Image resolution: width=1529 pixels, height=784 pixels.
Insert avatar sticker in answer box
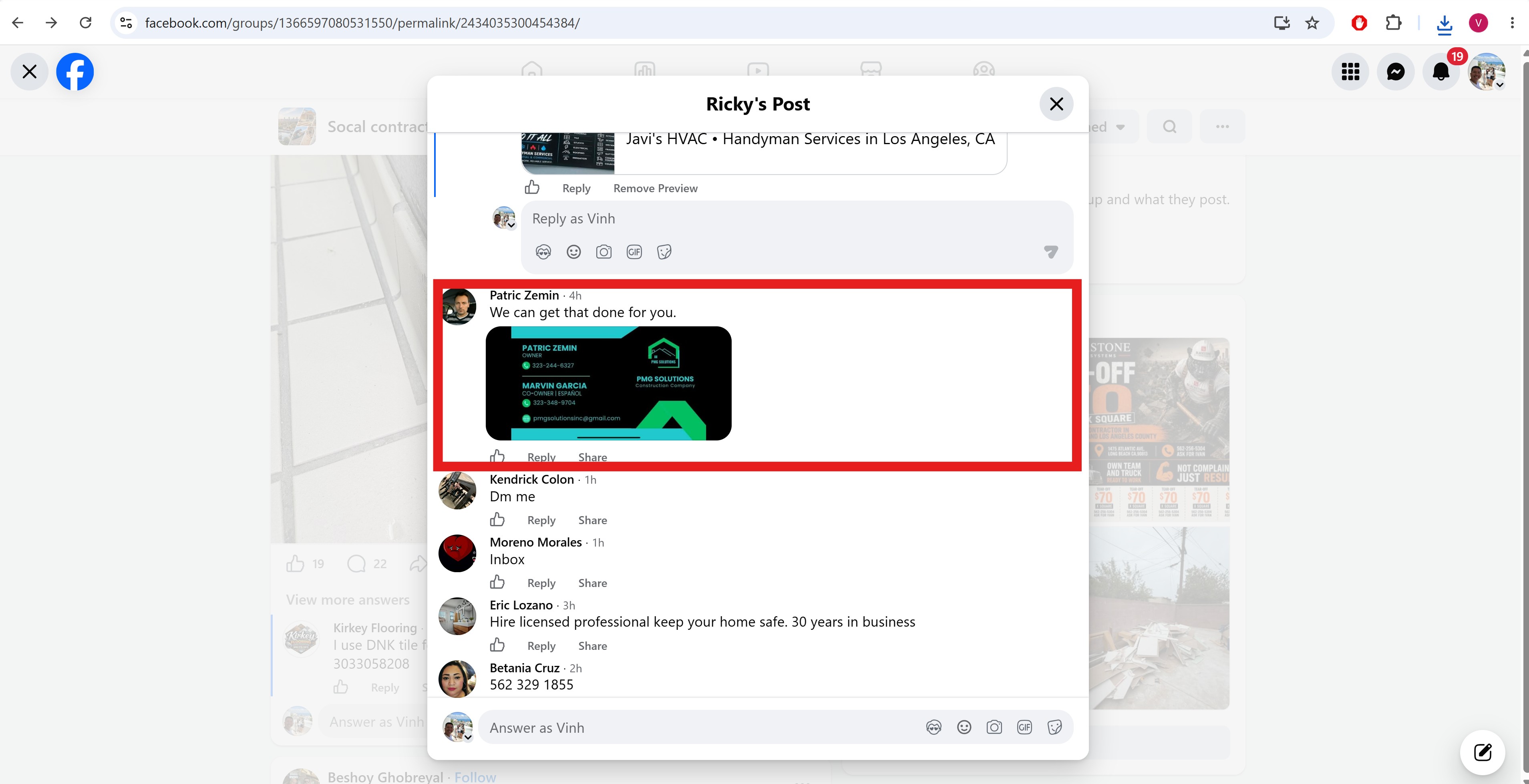coord(933,728)
